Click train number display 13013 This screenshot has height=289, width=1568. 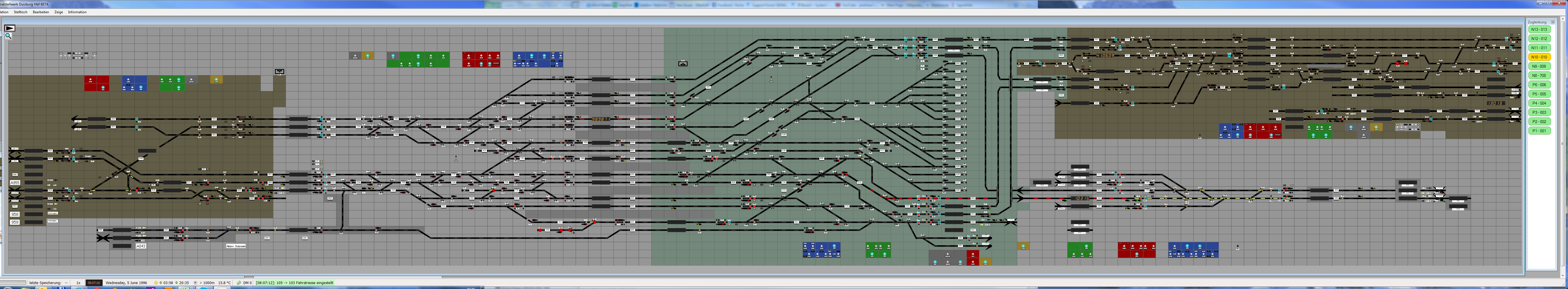pos(1496,103)
